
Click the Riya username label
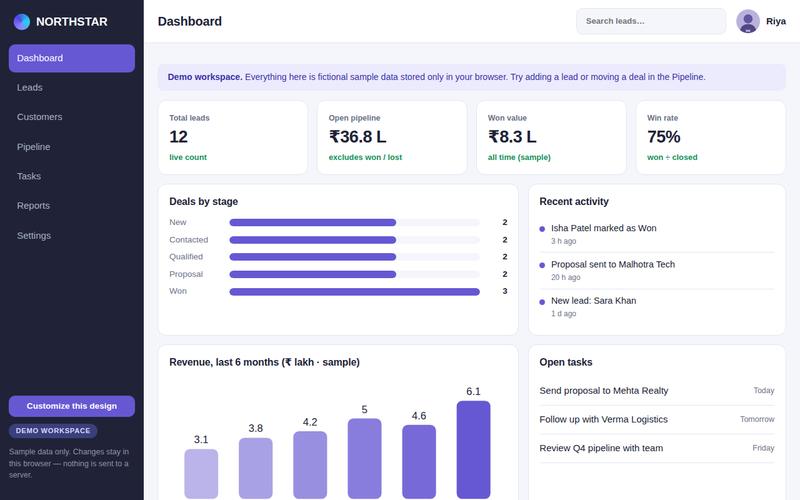click(x=776, y=21)
